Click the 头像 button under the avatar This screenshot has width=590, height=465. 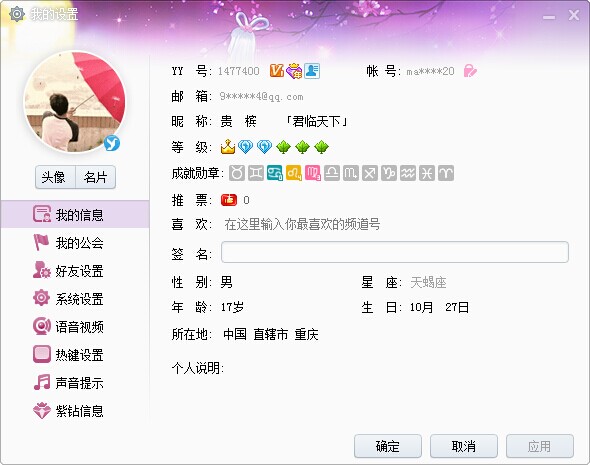[x=55, y=177]
